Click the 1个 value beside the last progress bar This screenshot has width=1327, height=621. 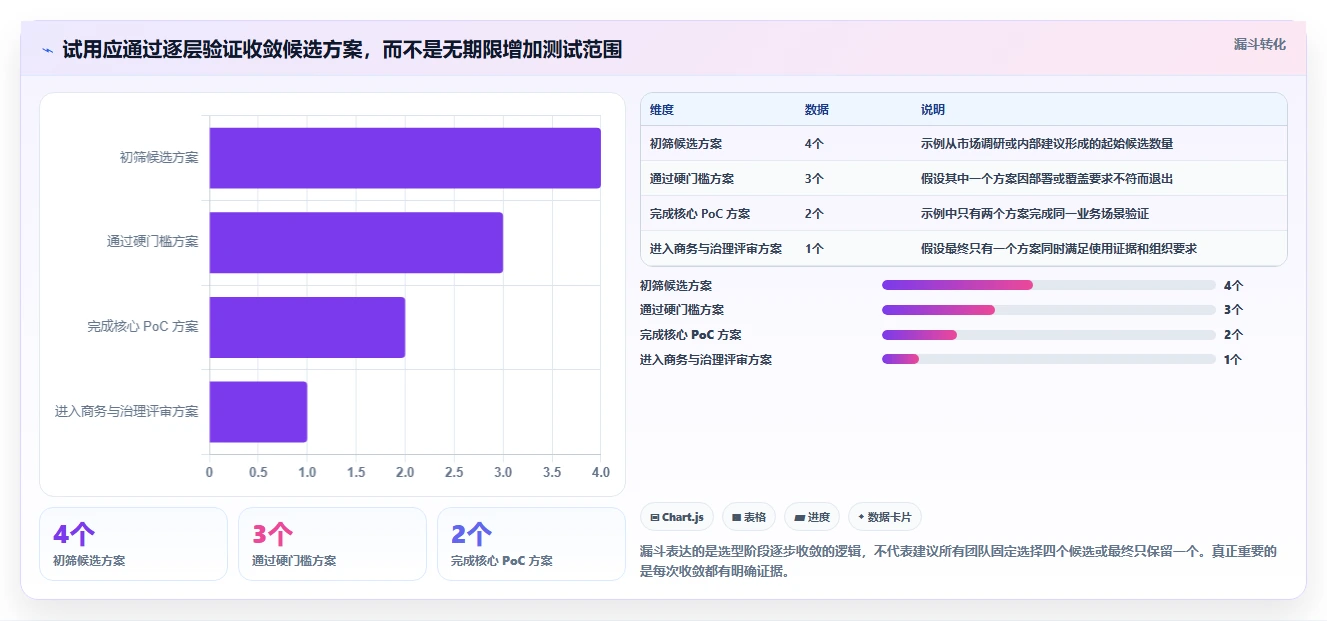pos(1232,360)
